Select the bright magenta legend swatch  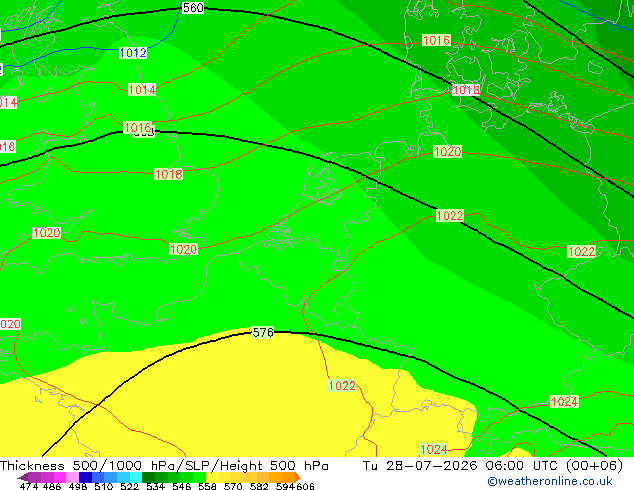[x=60, y=477]
